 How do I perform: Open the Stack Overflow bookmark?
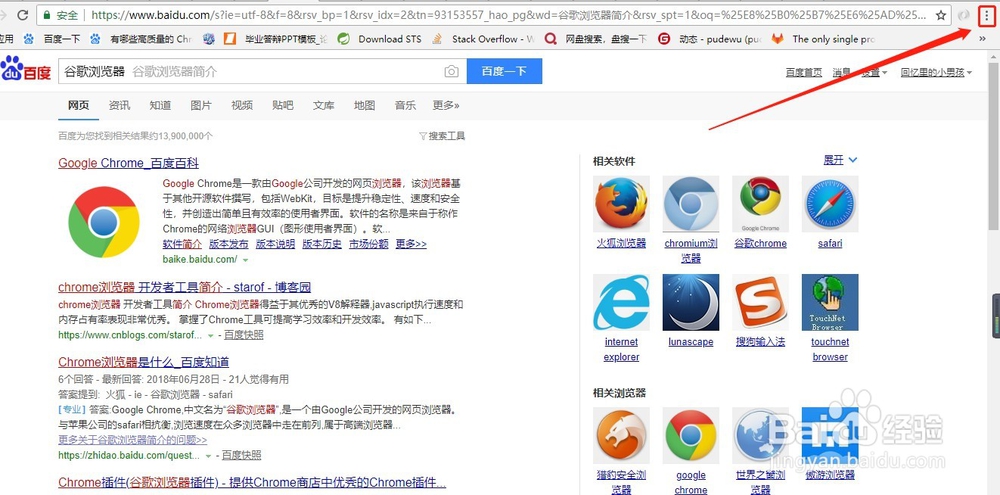pos(483,39)
